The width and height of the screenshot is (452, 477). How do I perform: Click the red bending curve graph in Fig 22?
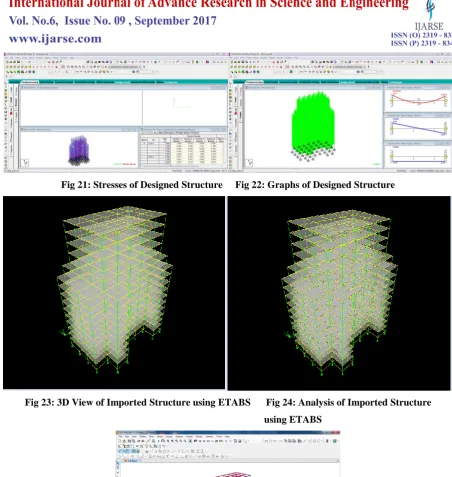click(x=418, y=99)
